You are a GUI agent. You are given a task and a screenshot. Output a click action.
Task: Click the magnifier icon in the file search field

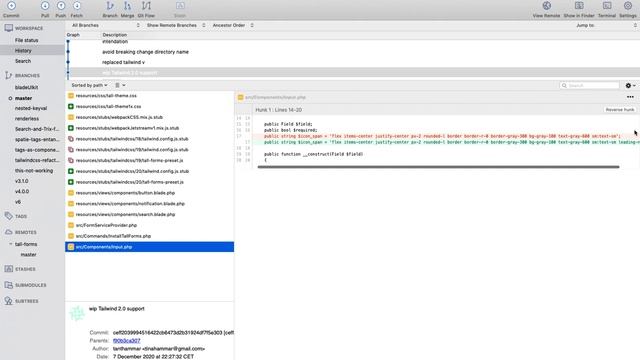(564, 85)
